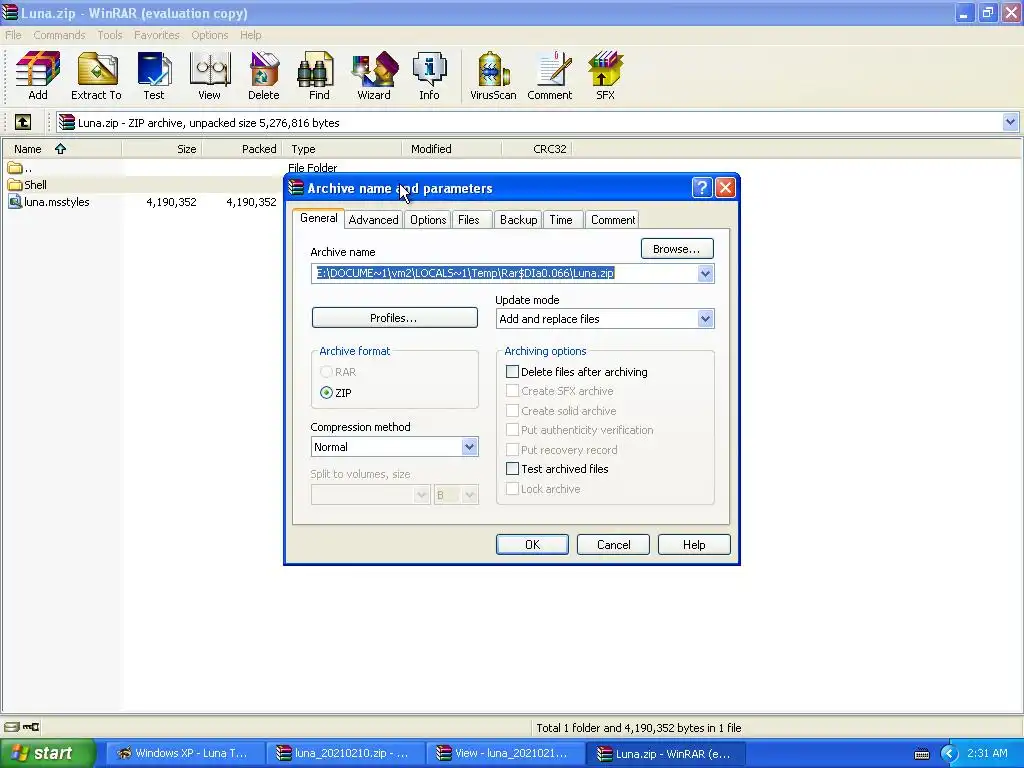Viewport: 1024px width, 768px height.
Task: Open the Favorites menu
Action: coord(157,35)
